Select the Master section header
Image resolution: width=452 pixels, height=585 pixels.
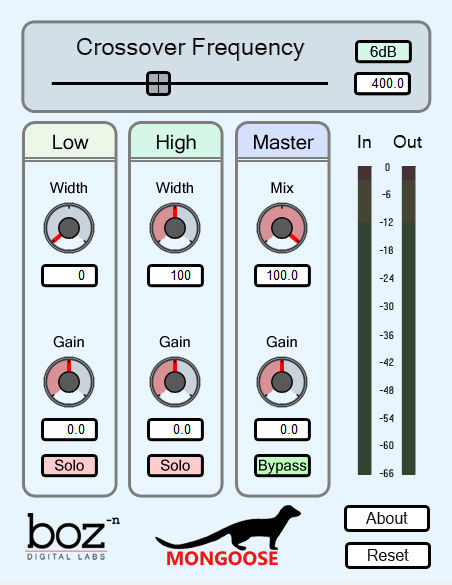[283, 142]
